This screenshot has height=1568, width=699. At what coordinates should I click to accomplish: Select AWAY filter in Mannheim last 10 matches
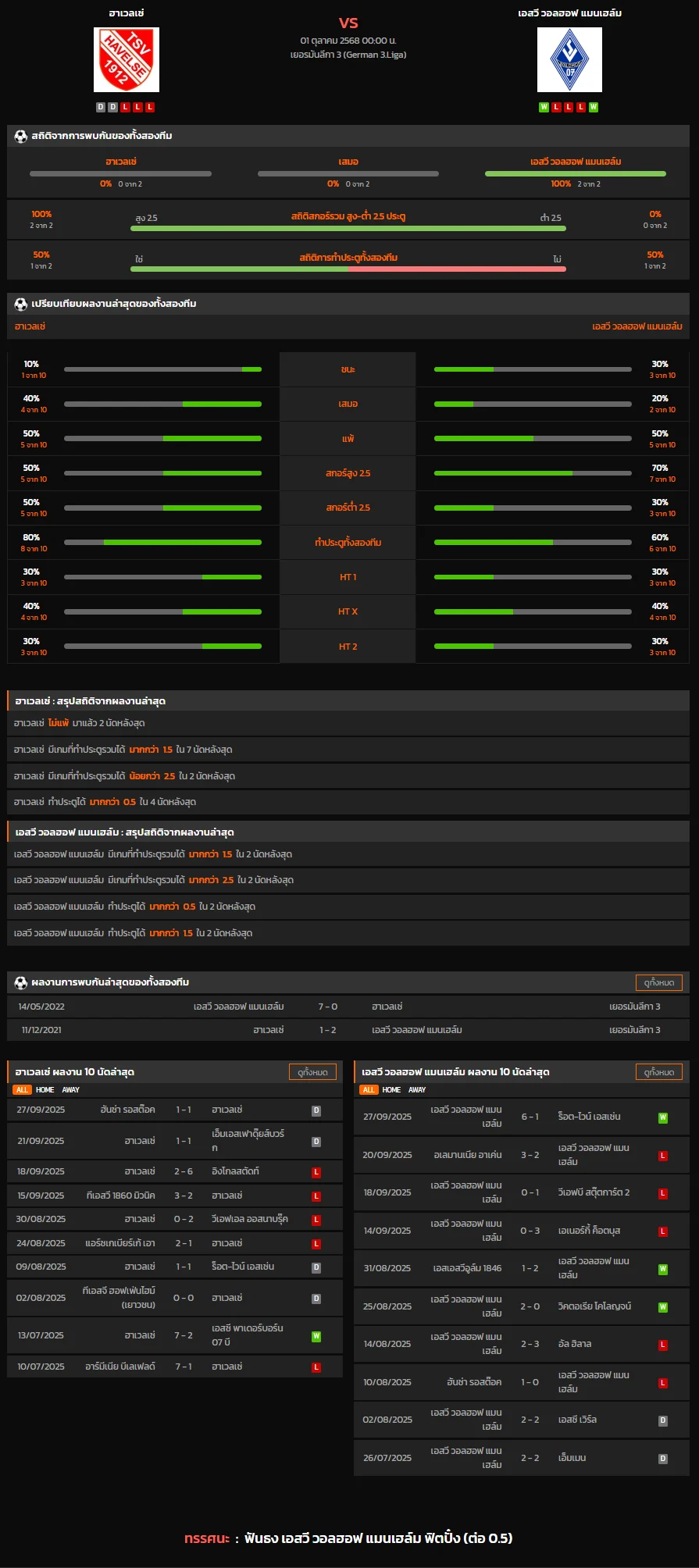417,1090
